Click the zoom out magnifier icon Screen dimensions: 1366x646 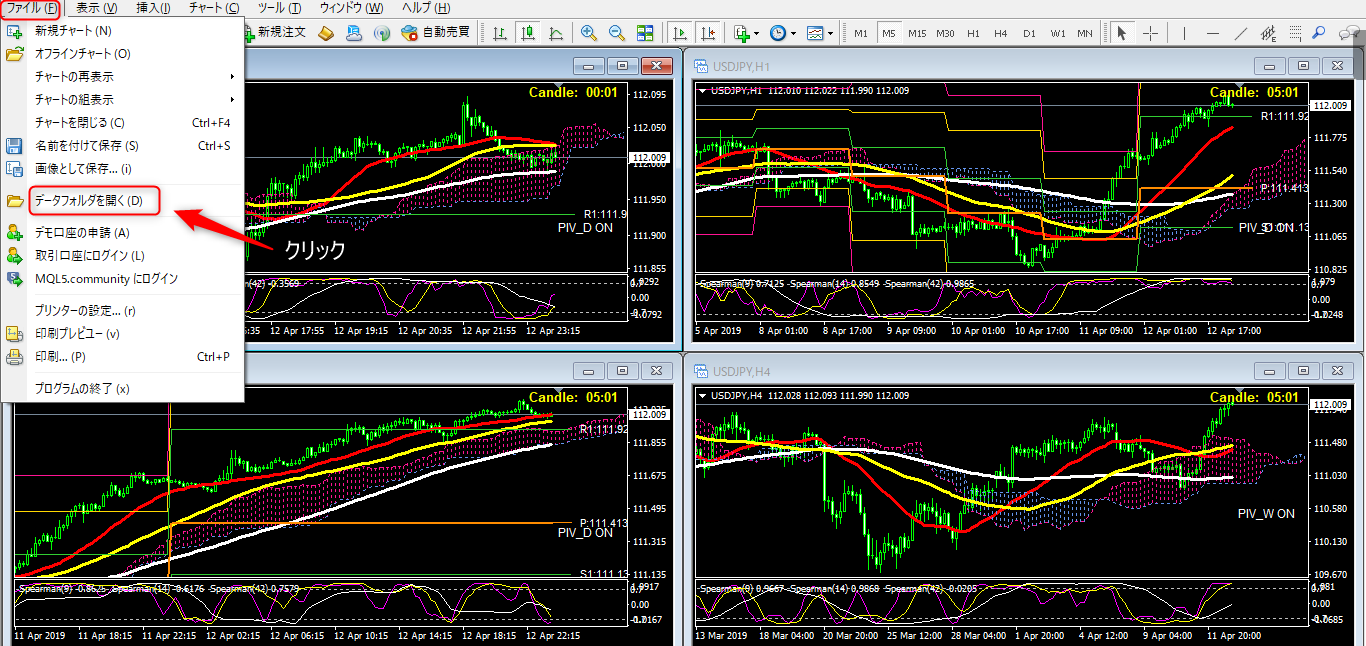click(617, 33)
